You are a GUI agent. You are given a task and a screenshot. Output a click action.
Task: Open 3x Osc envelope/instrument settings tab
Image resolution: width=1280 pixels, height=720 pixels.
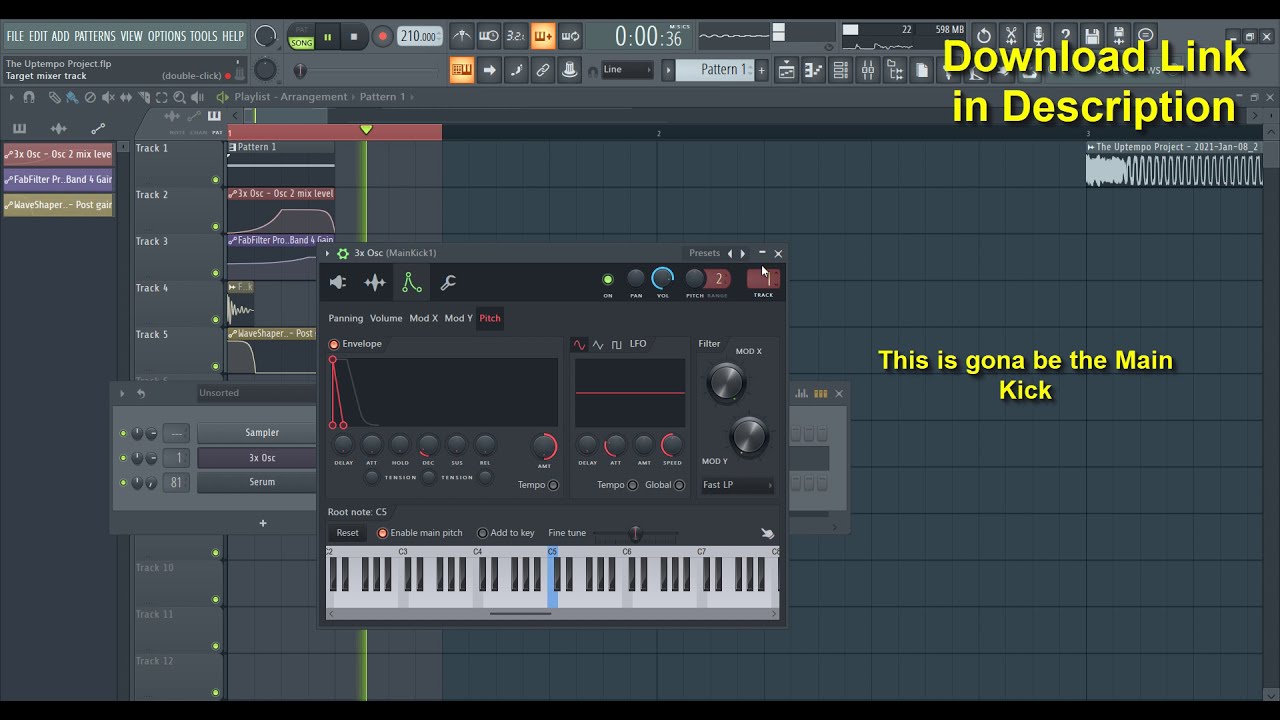[411, 283]
